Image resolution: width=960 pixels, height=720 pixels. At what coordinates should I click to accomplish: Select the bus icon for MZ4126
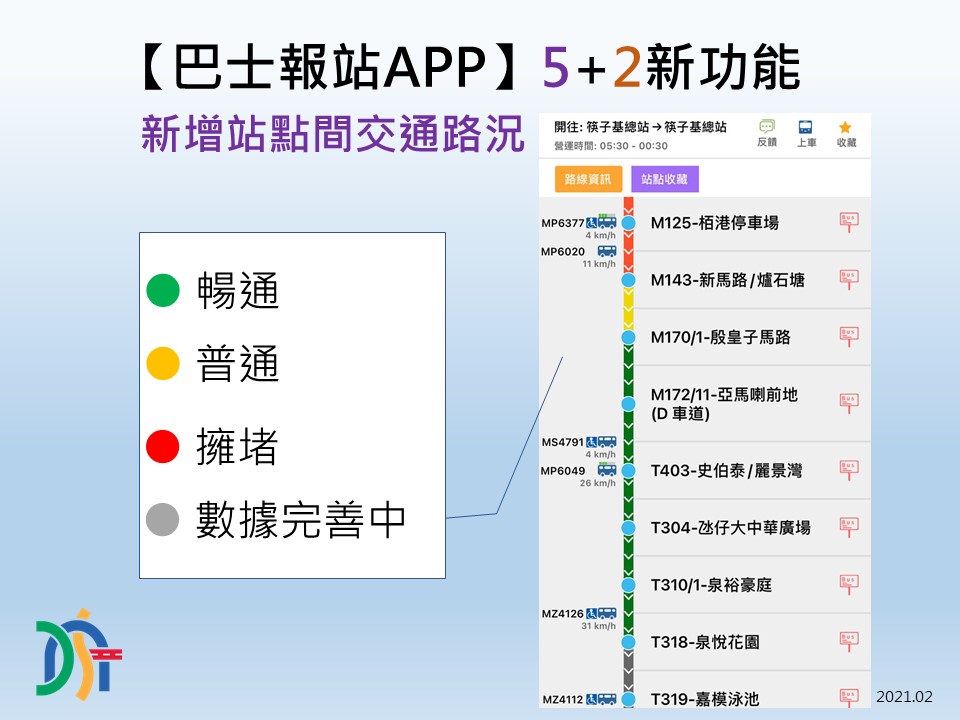pyautogui.click(x=607, y=613)
